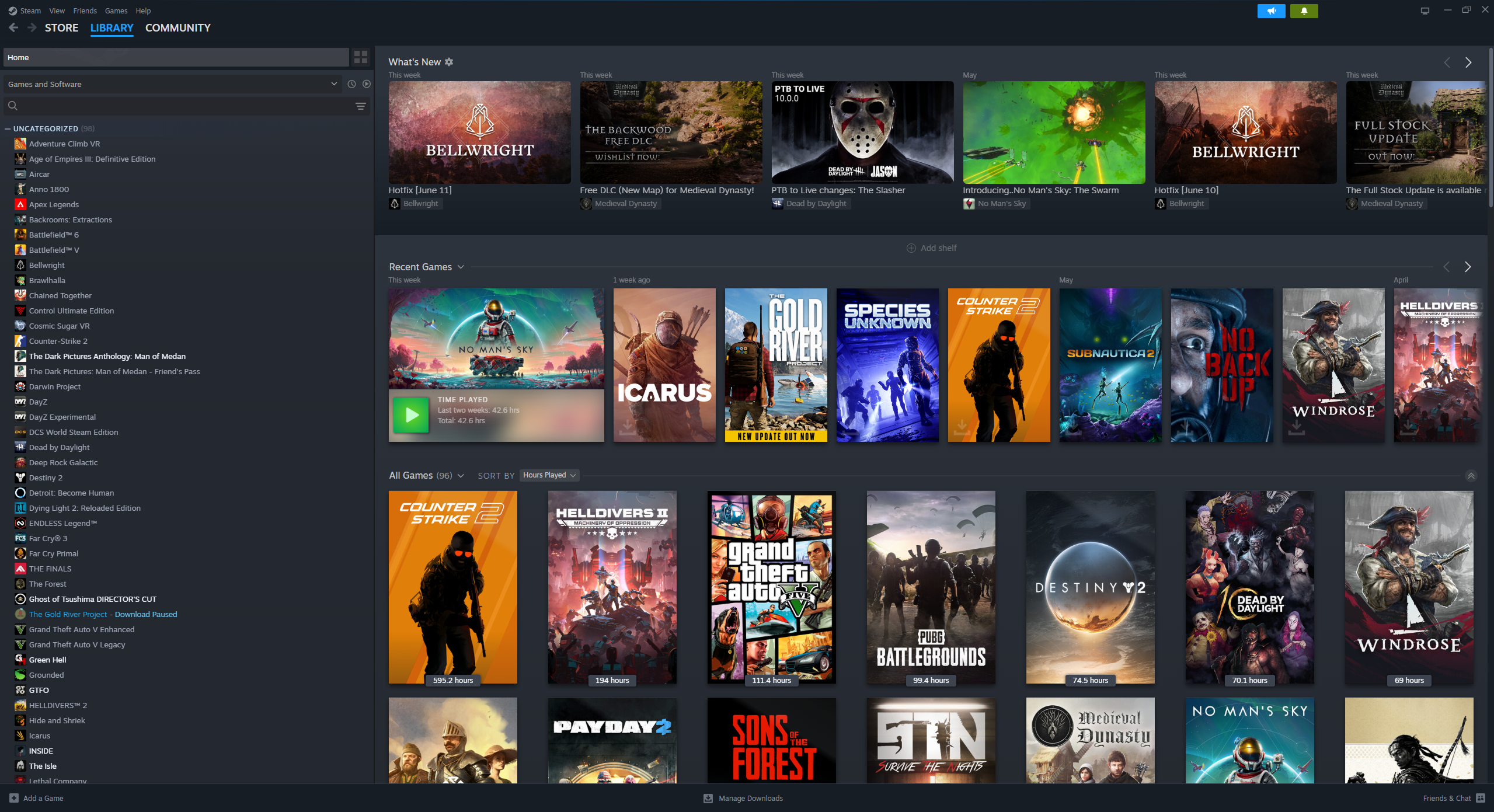
Task: Open the Big Picture mode monitor icon
Action: (x=1425, y=11)
